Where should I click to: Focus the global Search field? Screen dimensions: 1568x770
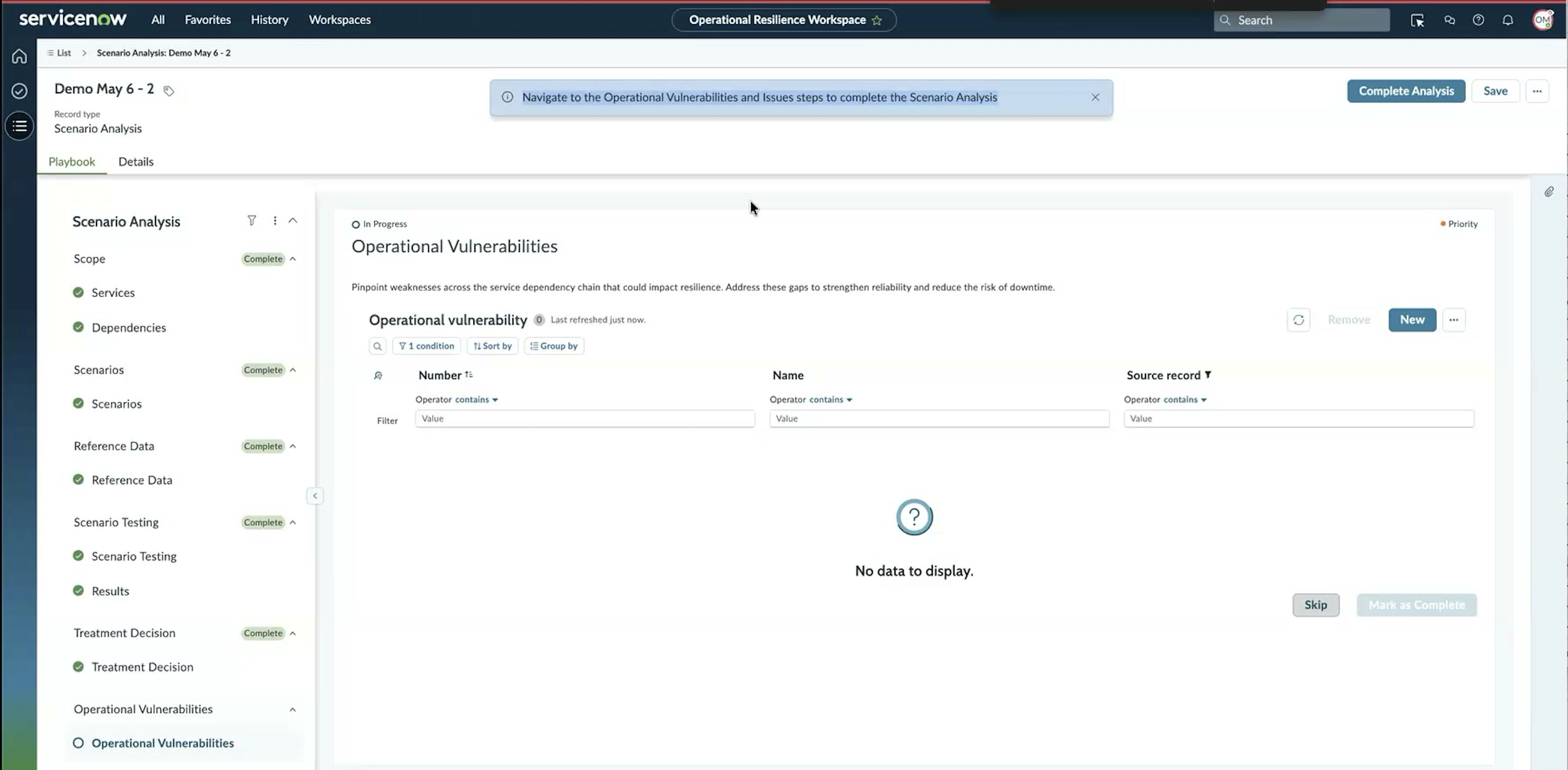[x=1302, y=20]
